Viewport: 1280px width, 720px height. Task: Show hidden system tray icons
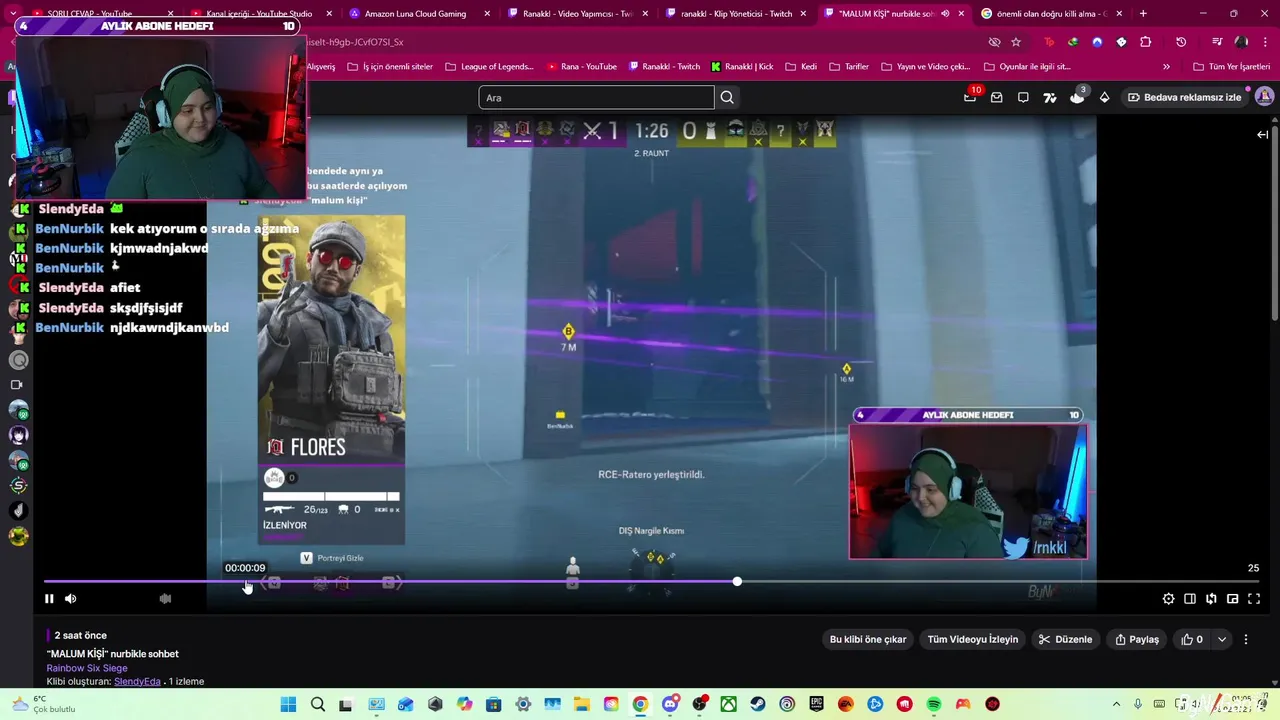1116,705
